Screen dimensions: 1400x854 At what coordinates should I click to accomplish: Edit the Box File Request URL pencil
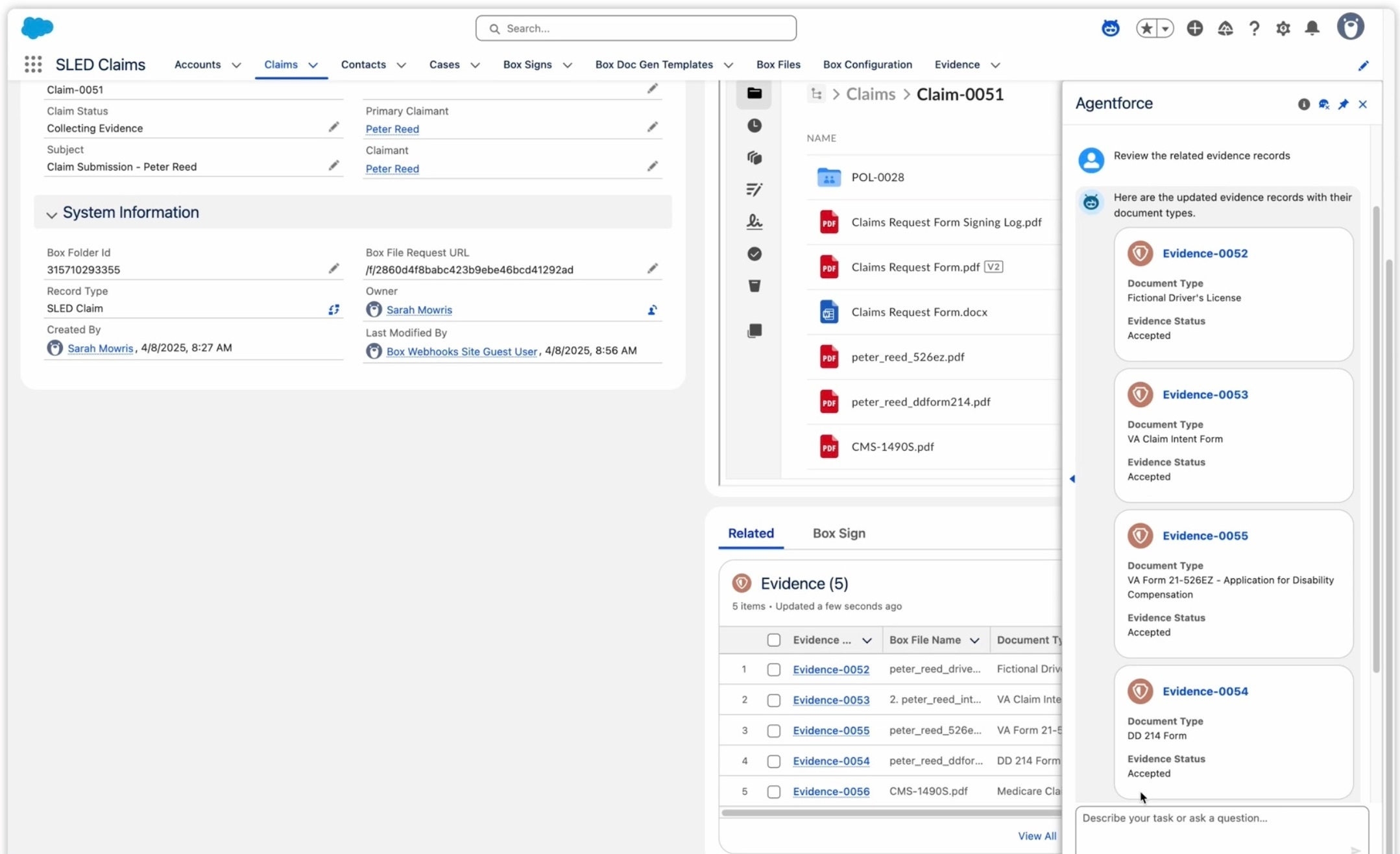(x=653, y=268)
